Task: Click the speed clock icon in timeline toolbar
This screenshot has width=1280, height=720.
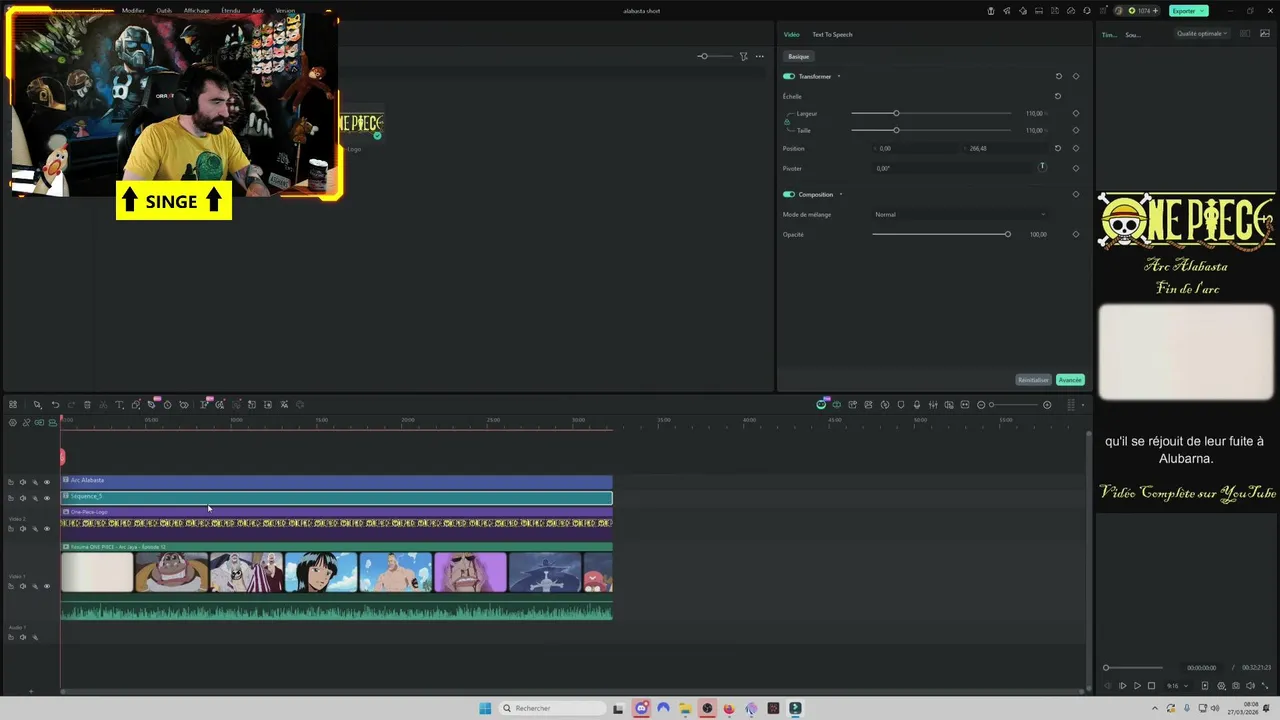Action: 167,405
